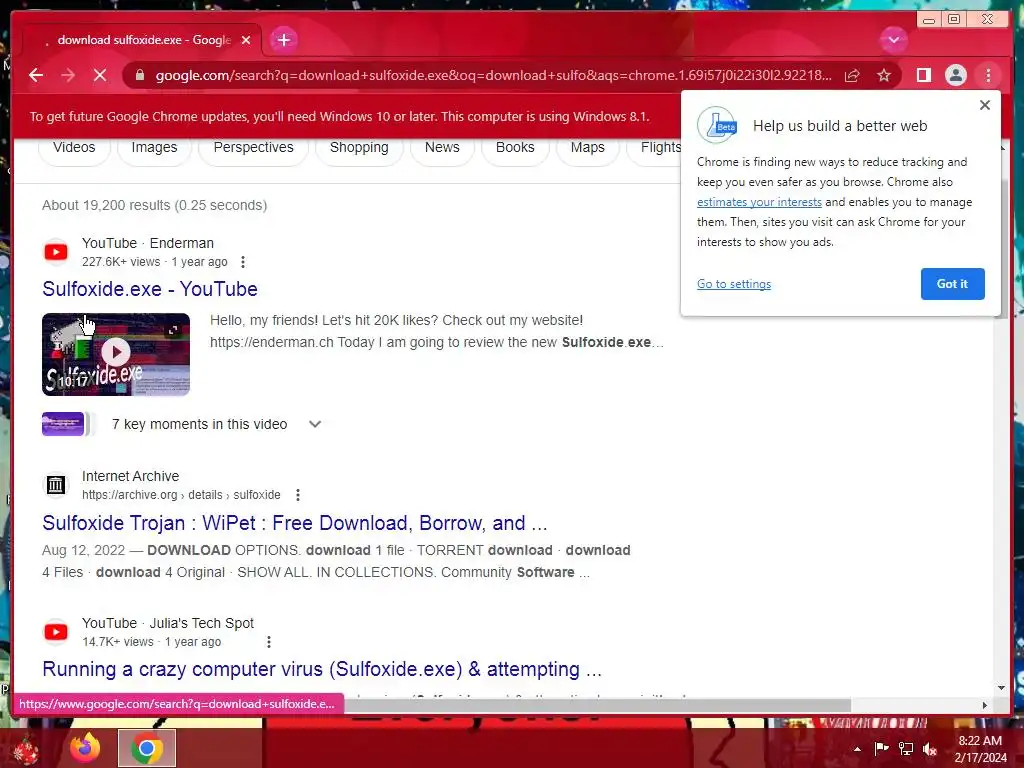Click the Internet Archive site icon
The width and height of the screenshot is (1024, 768).
[x=56, y=485]
